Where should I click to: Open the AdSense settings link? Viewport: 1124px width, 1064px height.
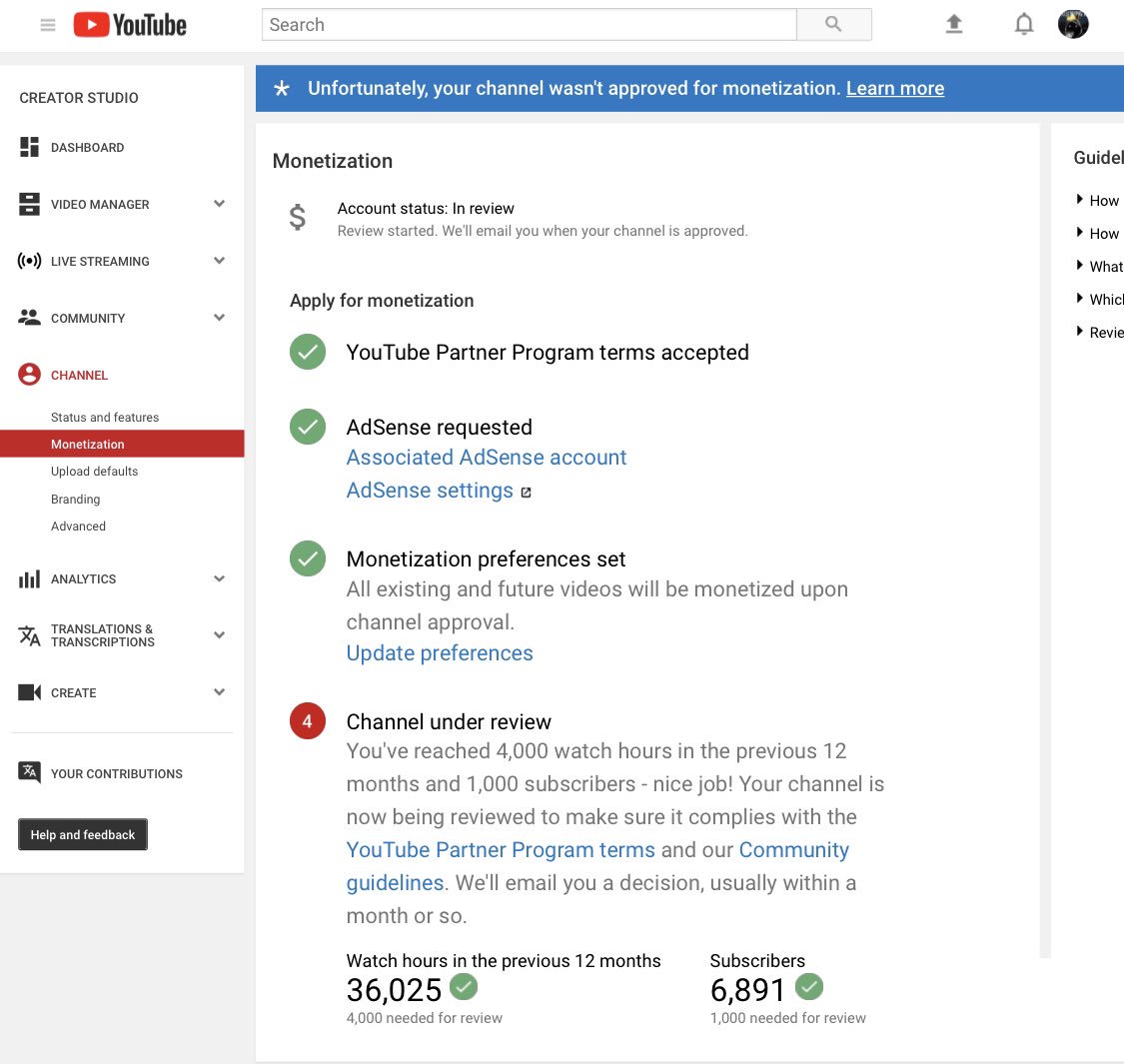coord(430,491)
